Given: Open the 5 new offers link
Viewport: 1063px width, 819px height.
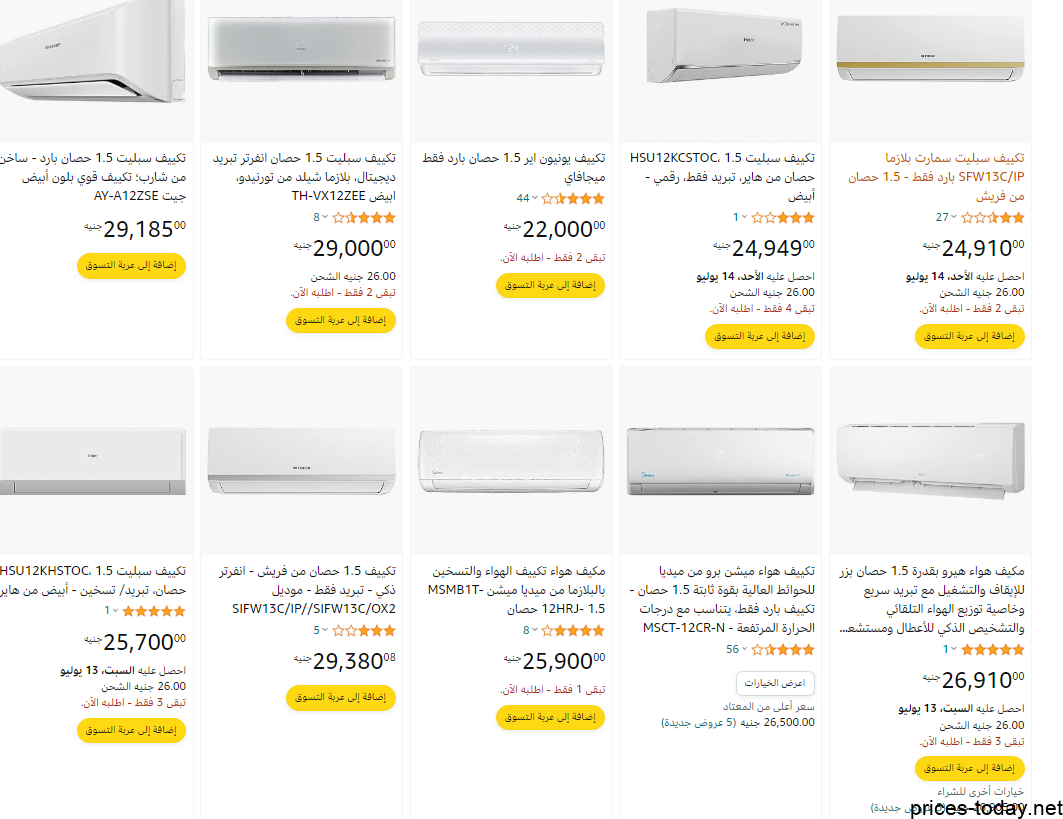Looking at the screenshot, I should 698,723.
